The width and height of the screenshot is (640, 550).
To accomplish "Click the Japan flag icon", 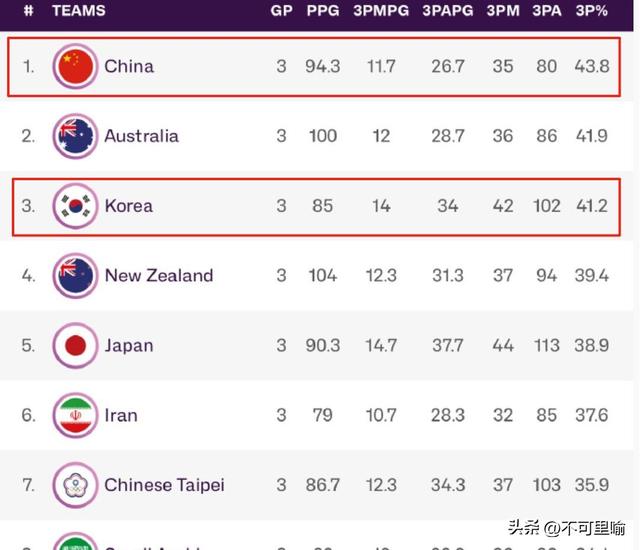I will click(x=75, y=346).
